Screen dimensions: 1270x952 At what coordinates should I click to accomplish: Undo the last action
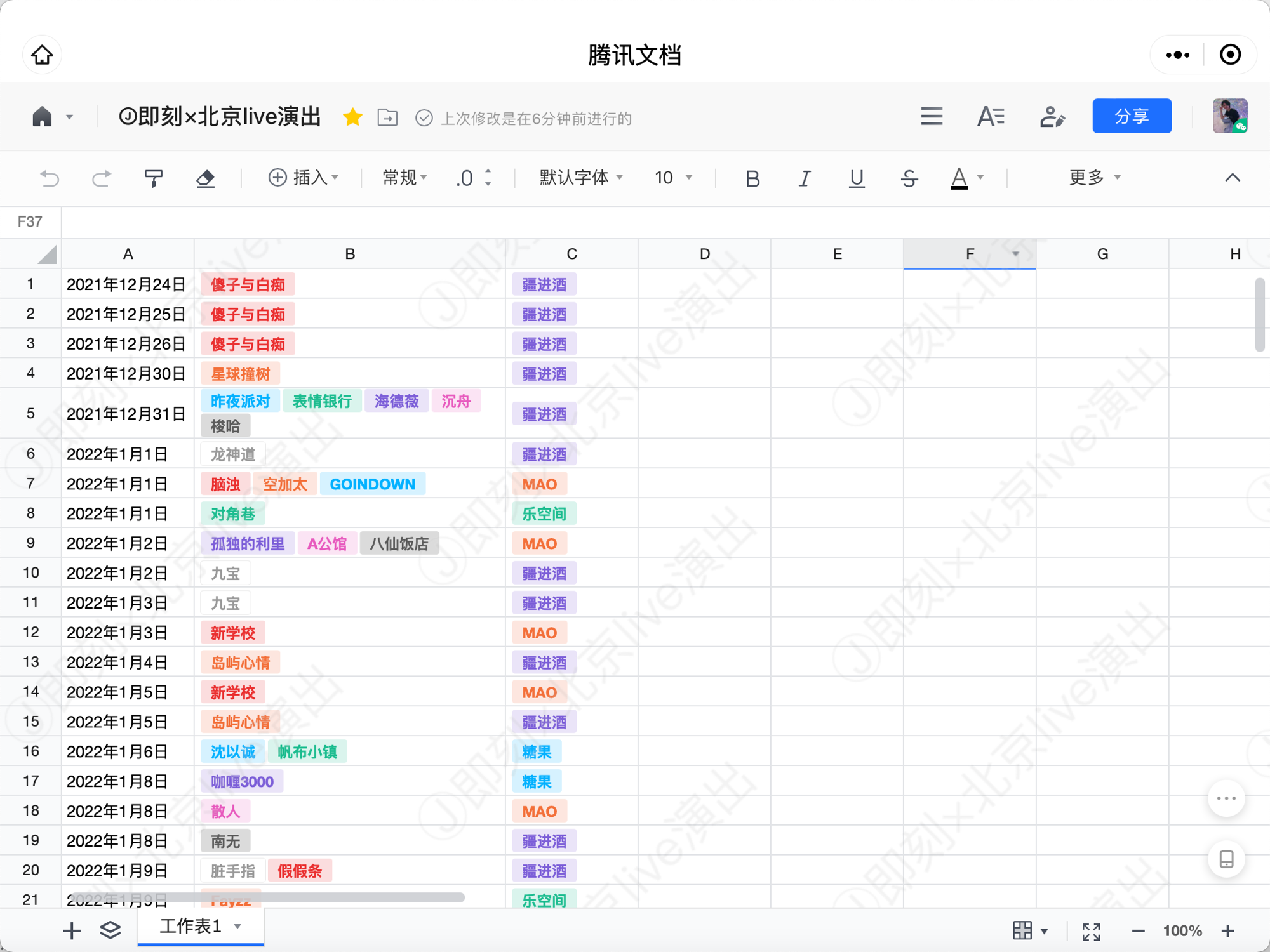50,178
